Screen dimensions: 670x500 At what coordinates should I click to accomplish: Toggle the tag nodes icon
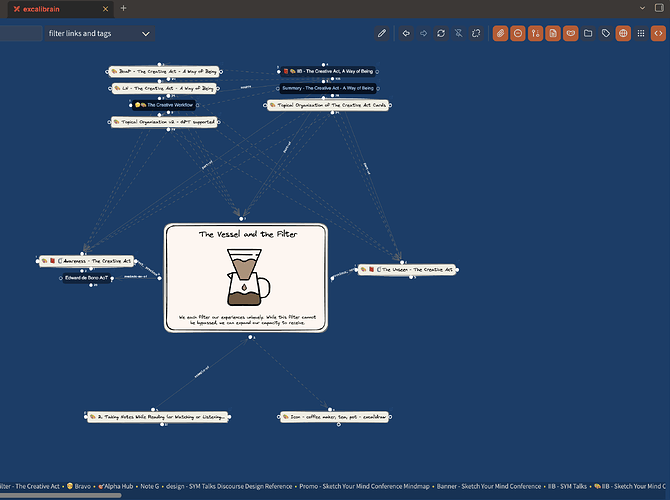[605, 33]
